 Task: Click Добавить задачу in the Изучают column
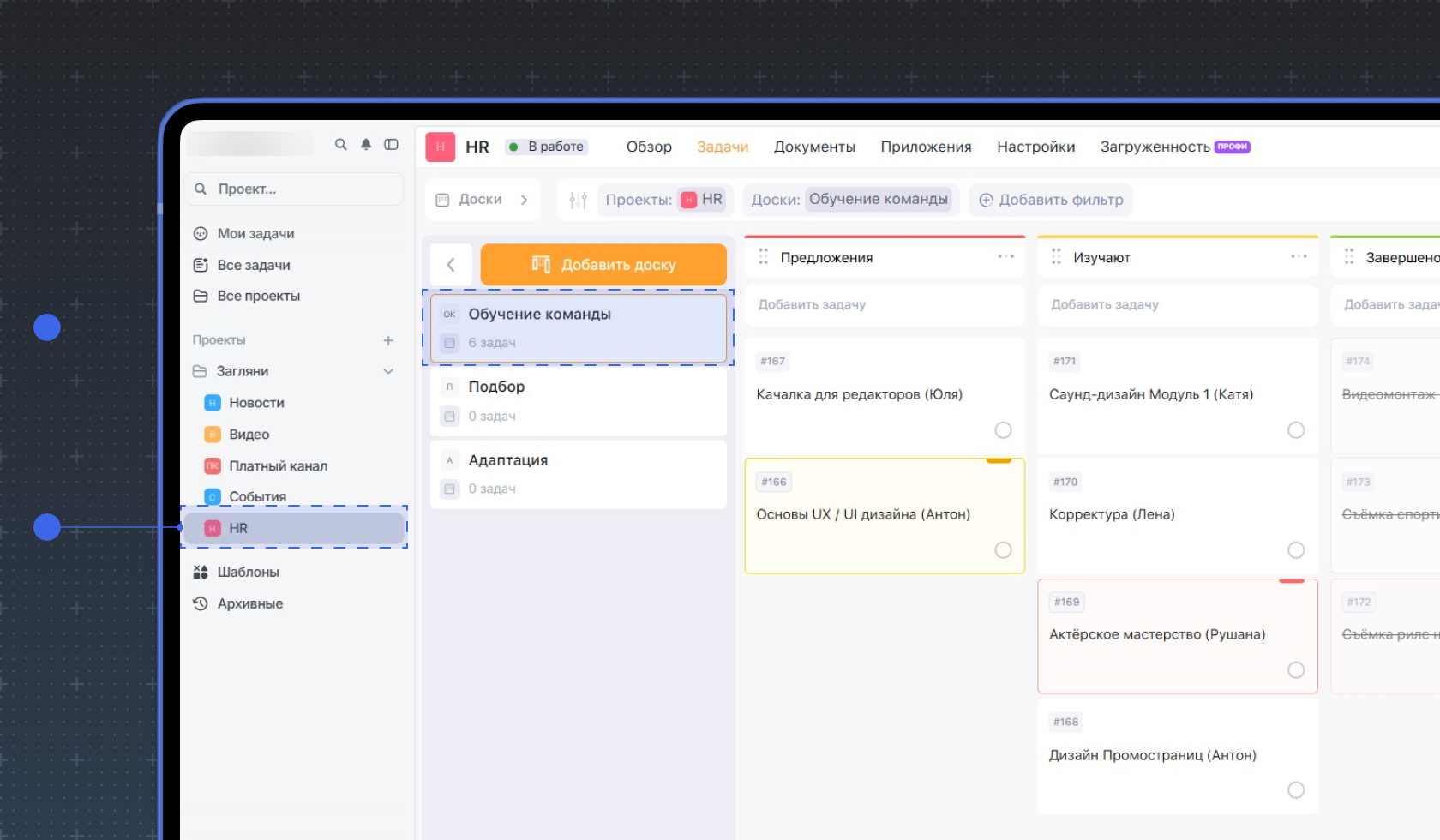coord(1106,305)
